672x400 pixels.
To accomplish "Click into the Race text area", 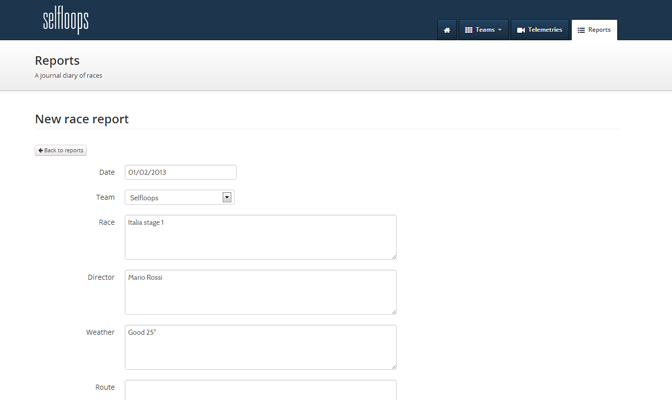I will (x=260, y=237).
